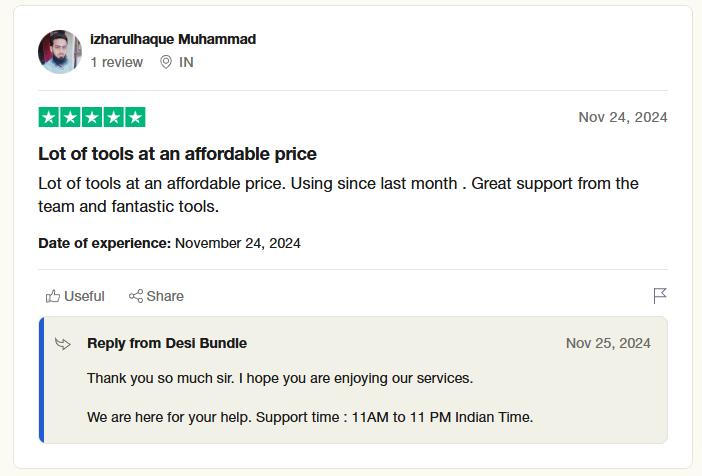Click the Share network icon

[x=136, y=296]
